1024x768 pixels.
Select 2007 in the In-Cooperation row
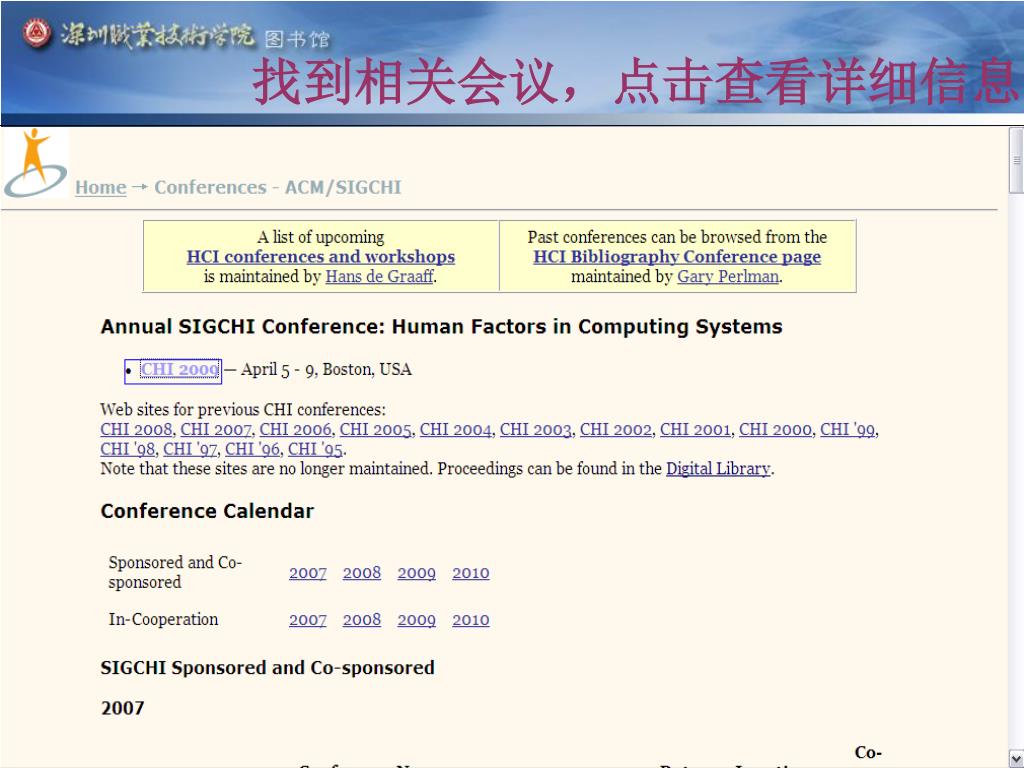(x=308, y=620)
